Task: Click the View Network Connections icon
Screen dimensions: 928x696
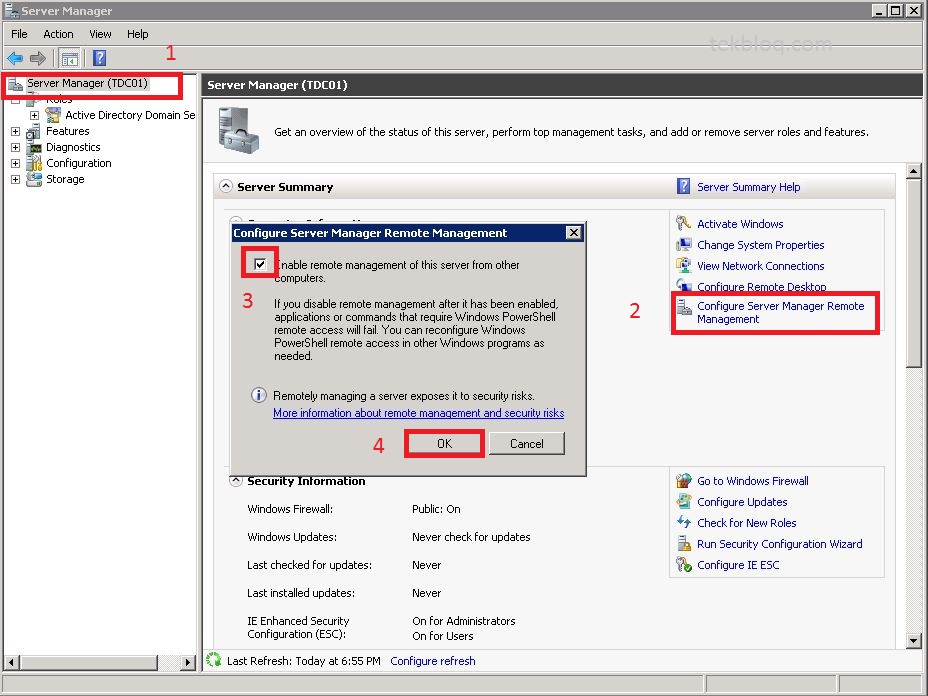Action: [x=684, y=265]
